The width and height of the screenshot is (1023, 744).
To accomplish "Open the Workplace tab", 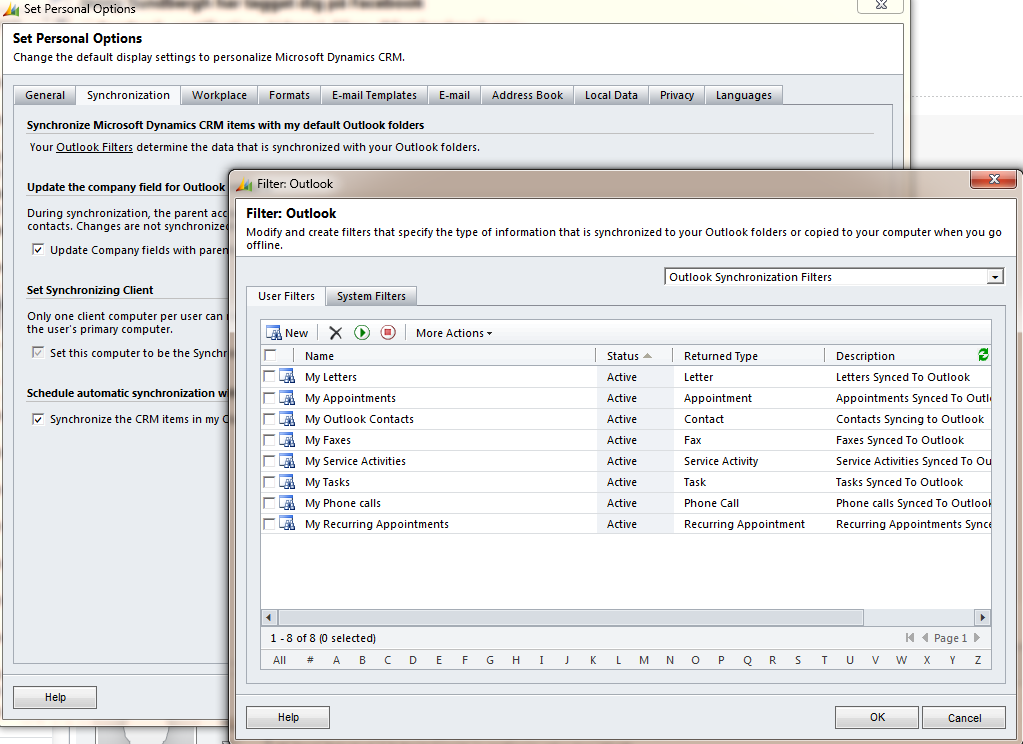I will 219,95.
